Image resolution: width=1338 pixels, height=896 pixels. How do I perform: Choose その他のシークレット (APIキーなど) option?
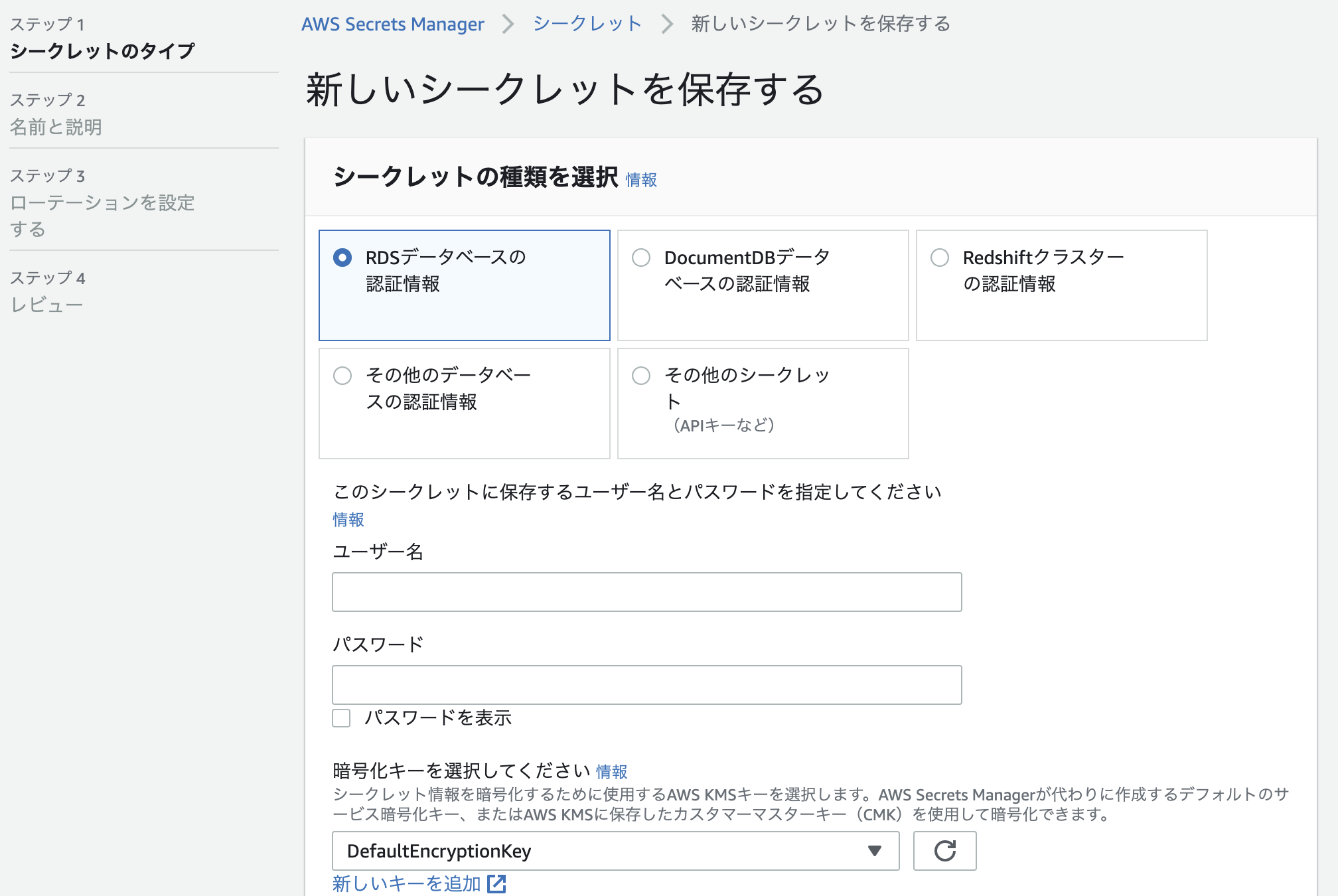tap(641, 376)
